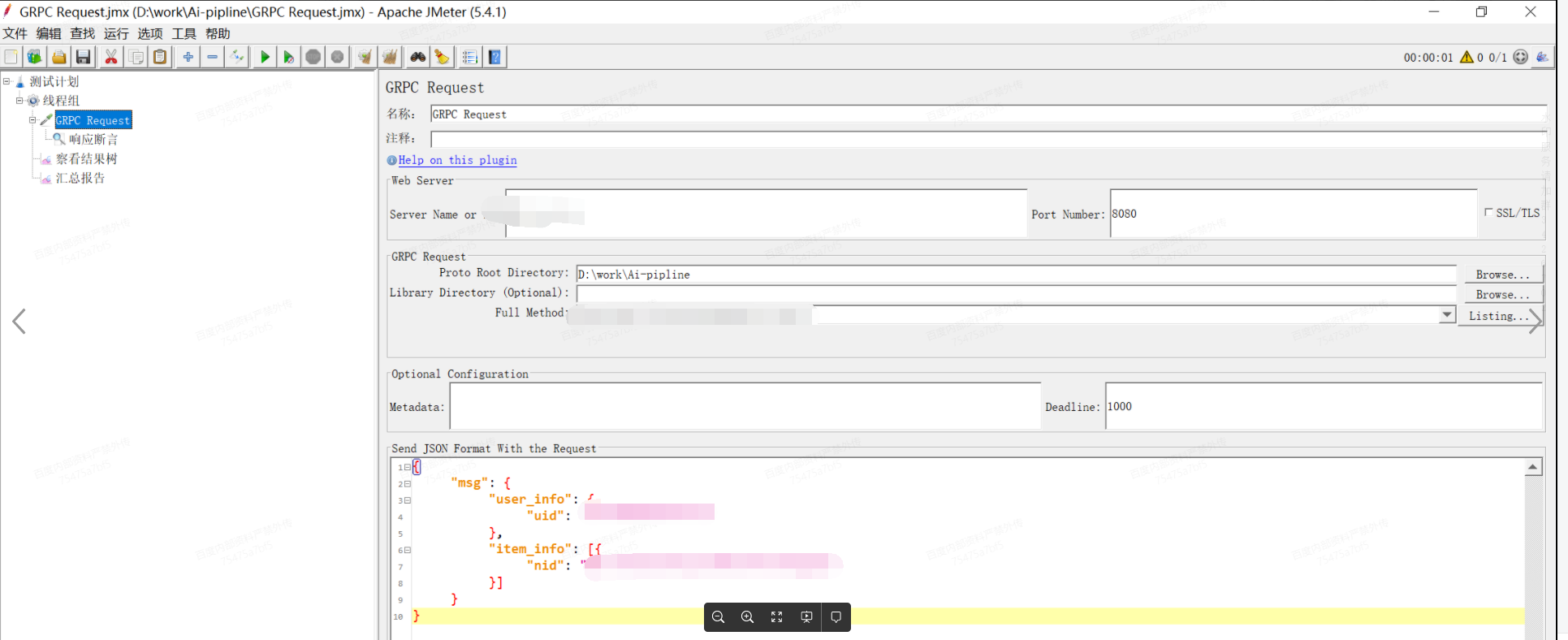
Task: Start the test without pauses
Action: (x=288, y=57)
